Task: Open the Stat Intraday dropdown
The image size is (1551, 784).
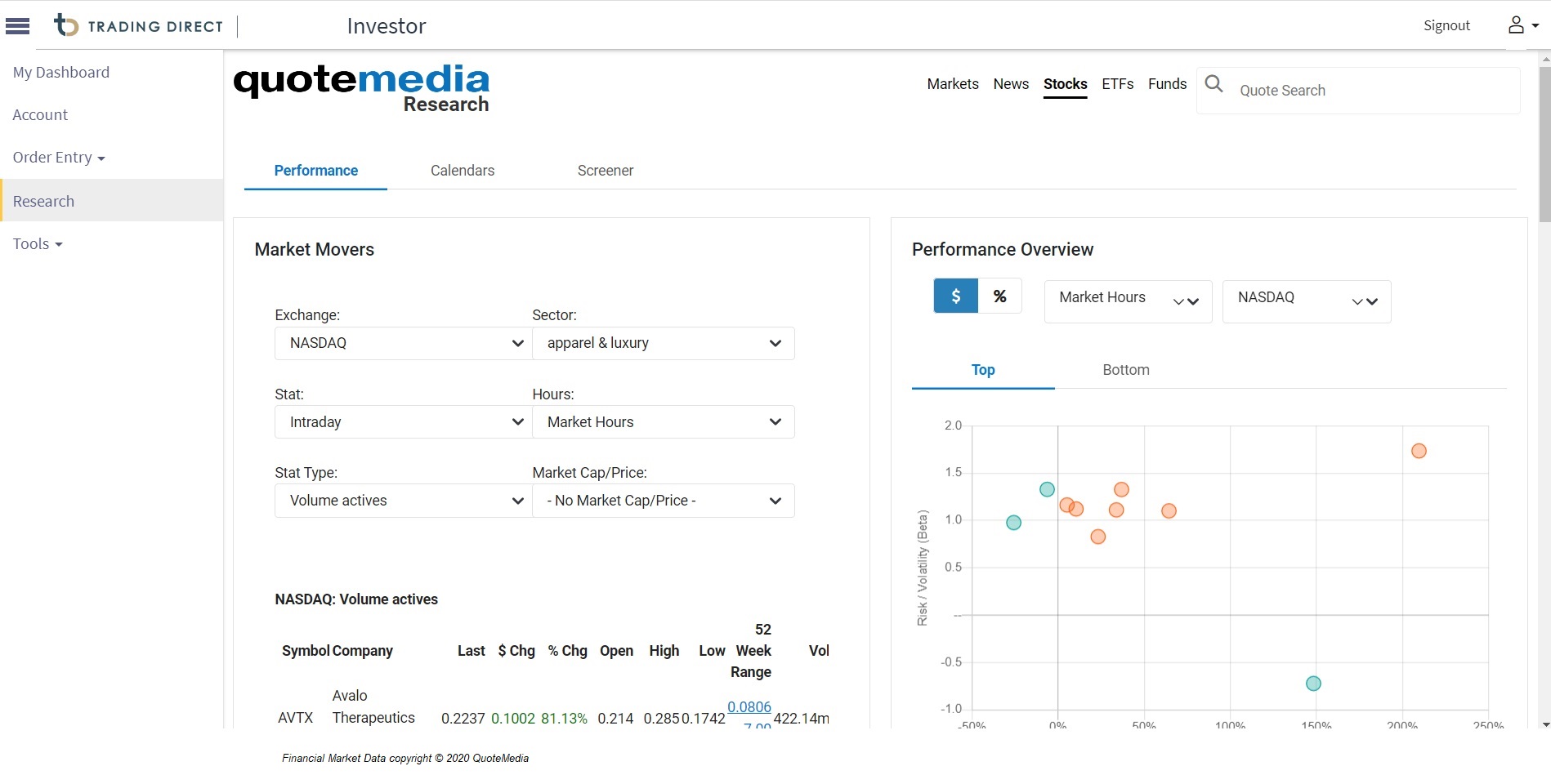Action: (404, 422)
